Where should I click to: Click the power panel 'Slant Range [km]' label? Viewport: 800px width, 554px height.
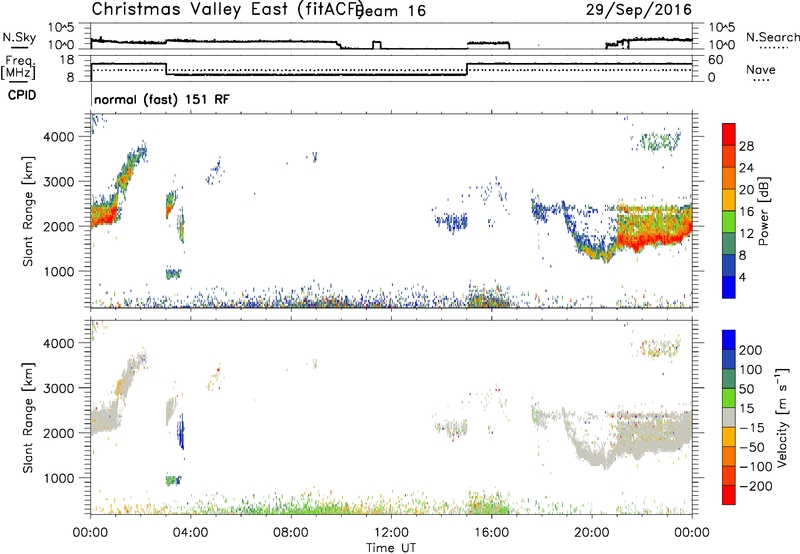click(x=28, y=211)
